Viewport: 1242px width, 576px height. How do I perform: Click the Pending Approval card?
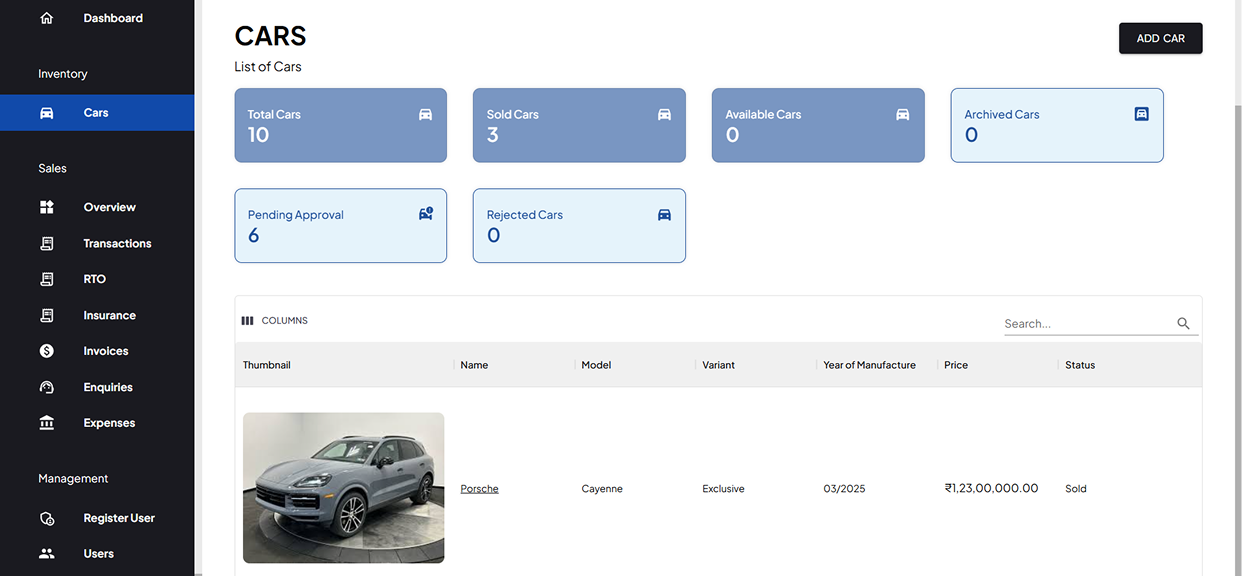click(x=340, y=226)
